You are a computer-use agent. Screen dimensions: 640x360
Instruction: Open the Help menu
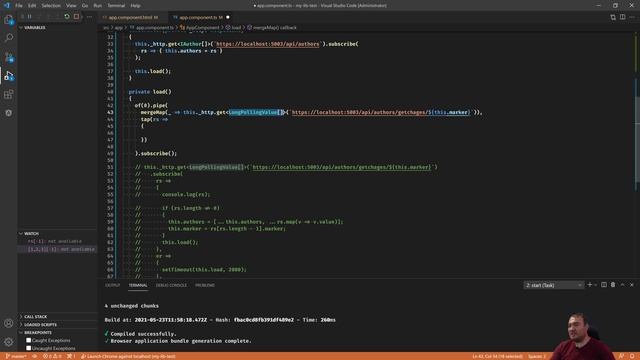pyautogui.click(x=136, y=6)
